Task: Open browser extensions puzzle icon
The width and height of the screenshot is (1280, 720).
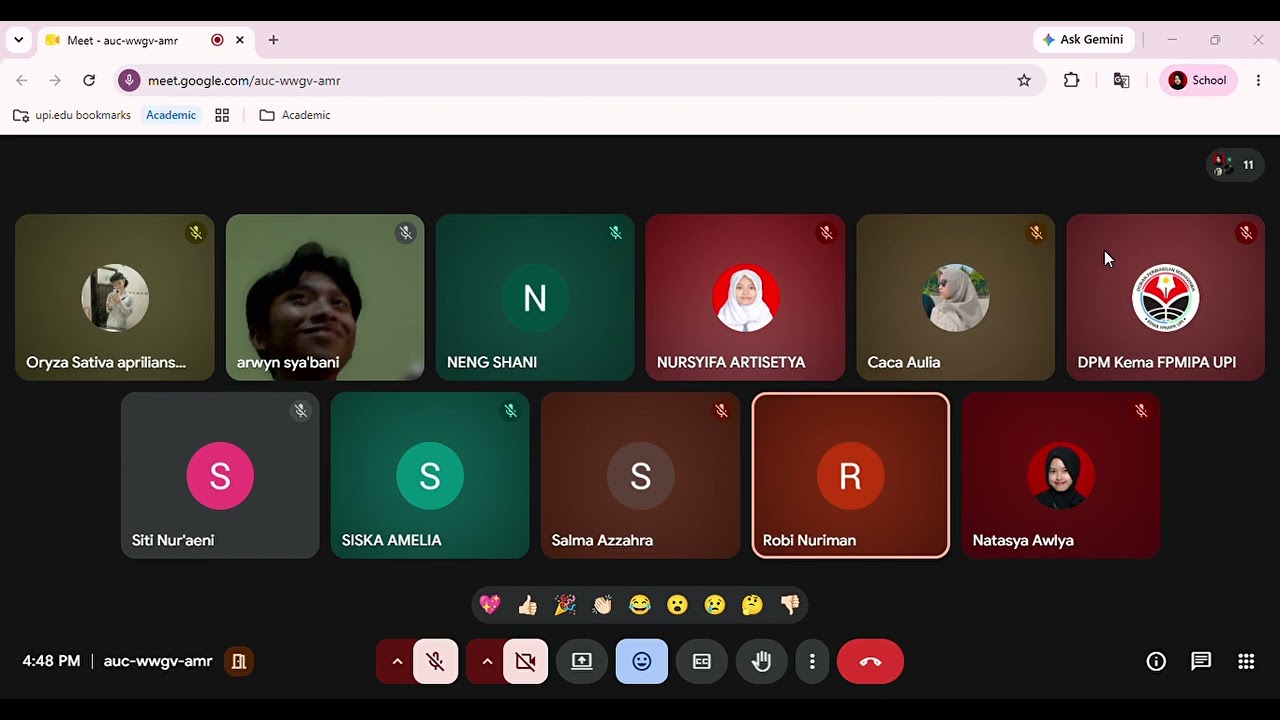Action: tap(1071, 80)
